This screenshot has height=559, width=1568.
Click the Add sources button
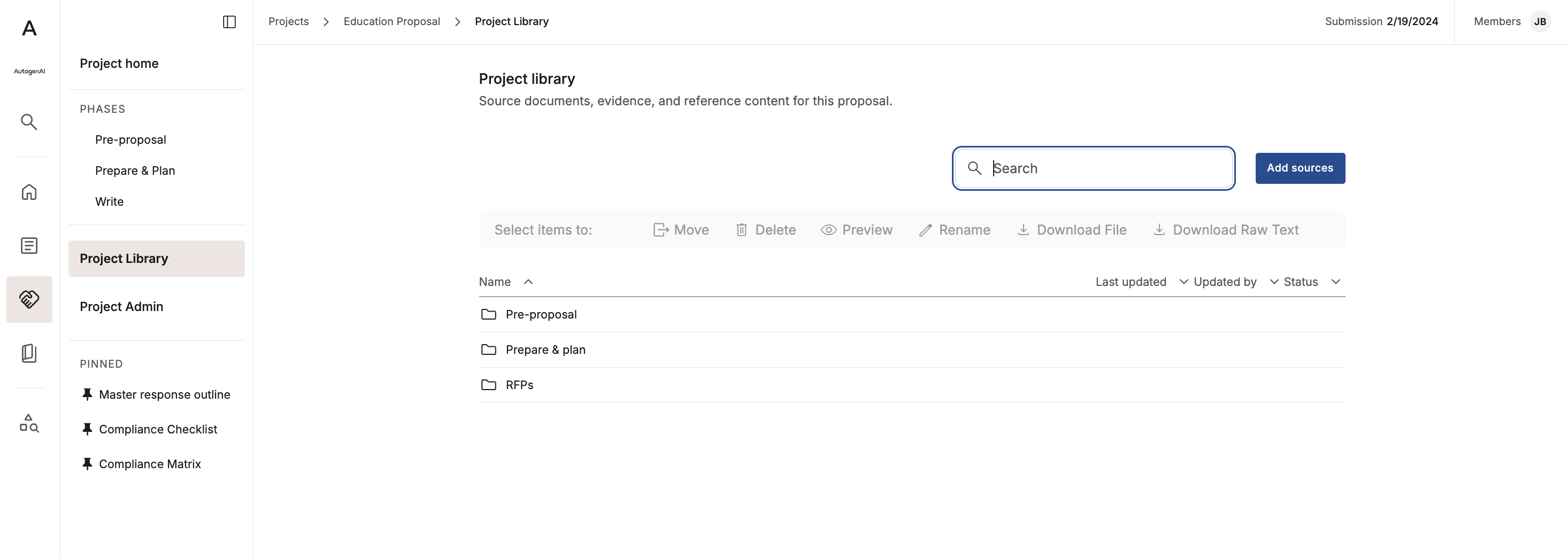(x=1300, y=168)
